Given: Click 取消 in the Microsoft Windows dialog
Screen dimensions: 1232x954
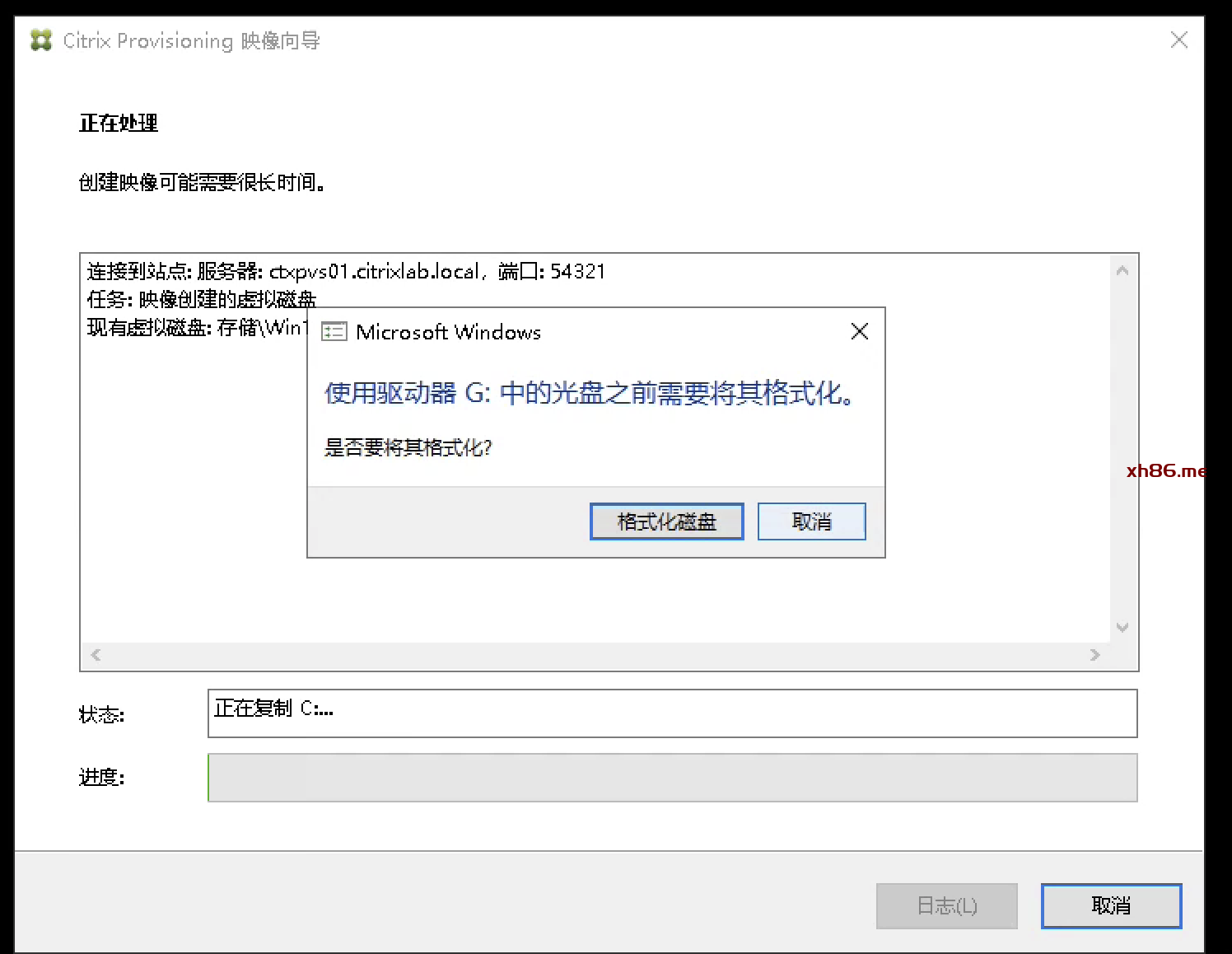Looking at the screenshot, I should pyautogui.click(x=811, y=521).
